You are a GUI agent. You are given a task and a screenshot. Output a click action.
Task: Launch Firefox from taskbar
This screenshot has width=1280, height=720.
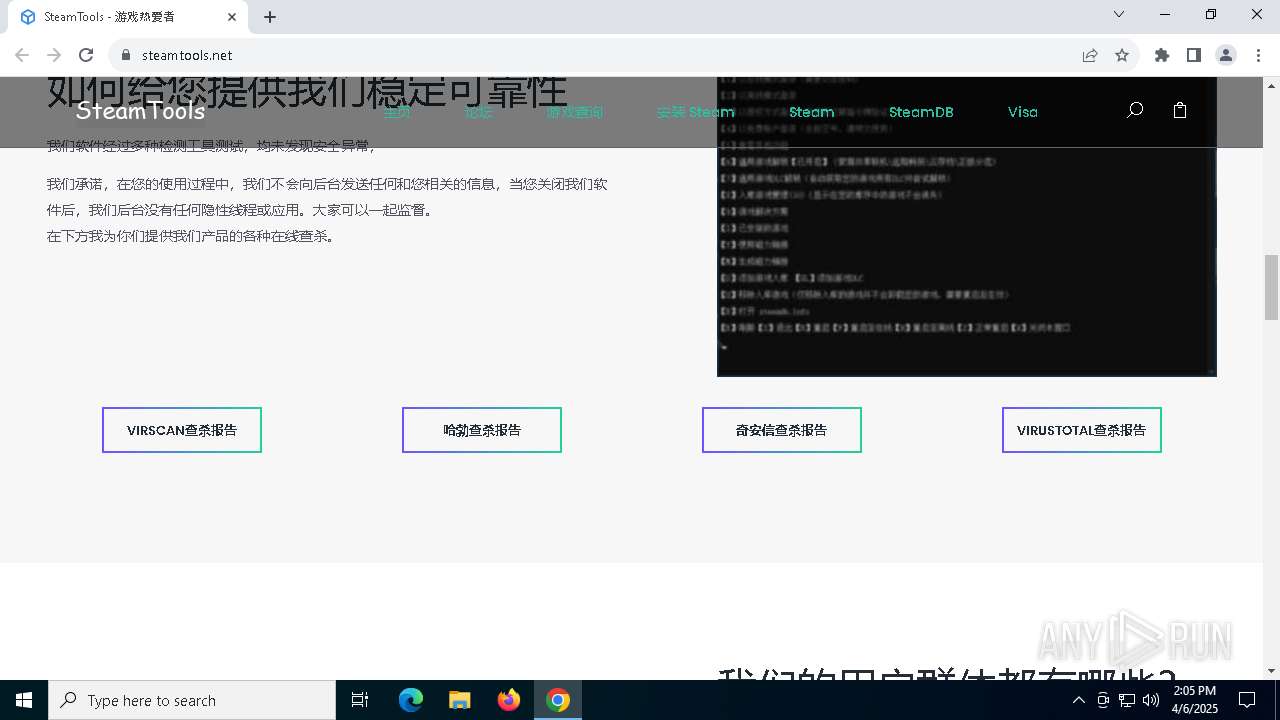[x=509, y=700]
